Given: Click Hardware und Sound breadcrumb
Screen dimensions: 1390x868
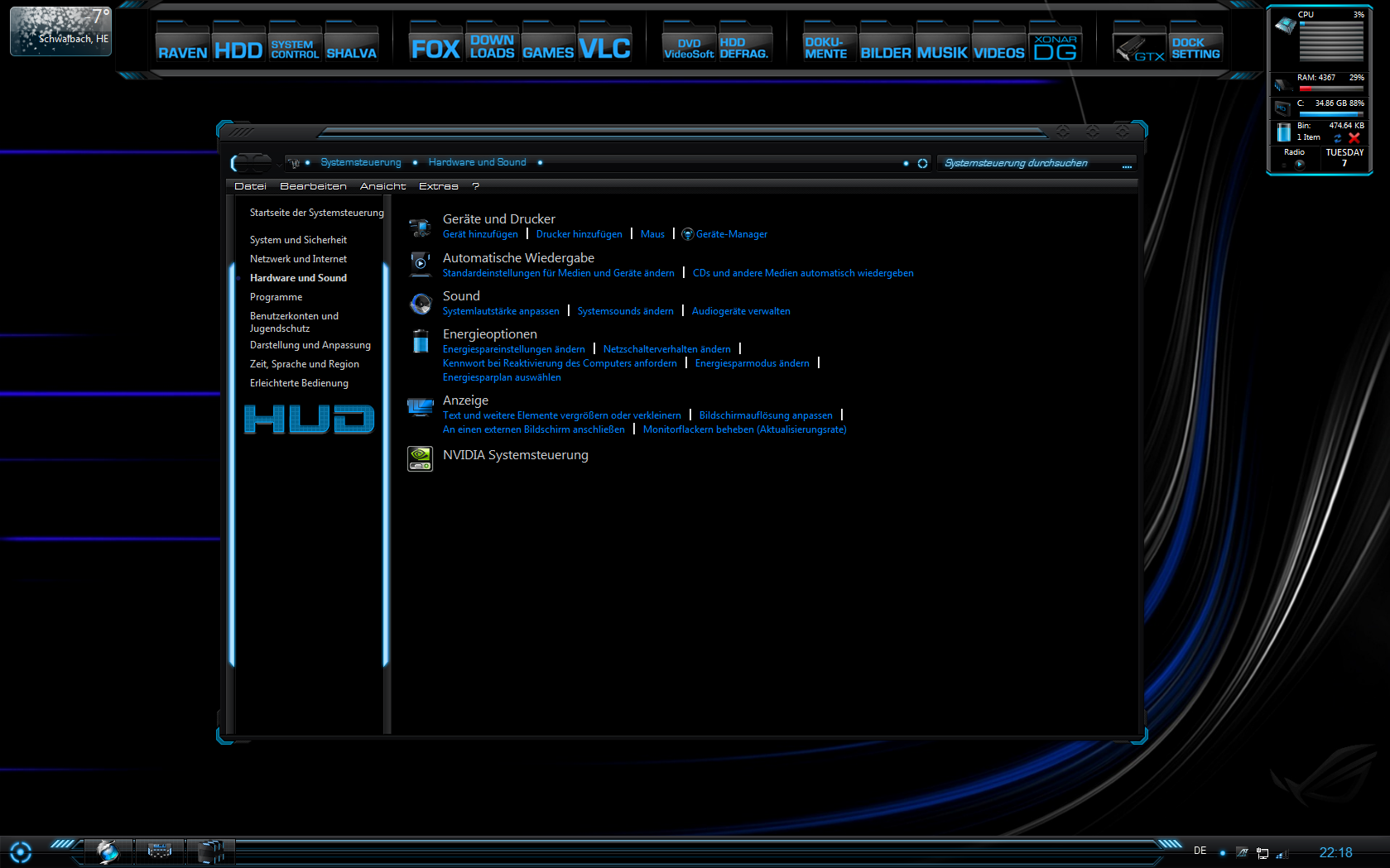Looking at the screenshot, I should (477, 162).
